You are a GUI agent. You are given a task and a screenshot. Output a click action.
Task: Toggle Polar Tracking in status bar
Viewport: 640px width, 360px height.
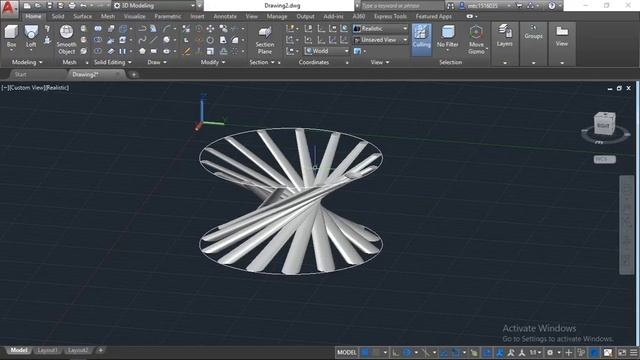click(x=407, y=352)
